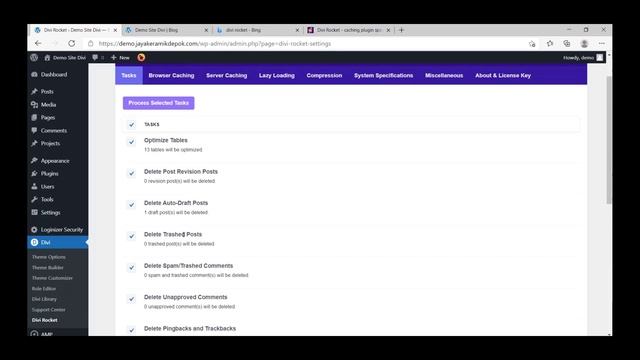This screenshot has width=640, height=360.
Task: Click the New button in admin bar
Action: point(120,58)
